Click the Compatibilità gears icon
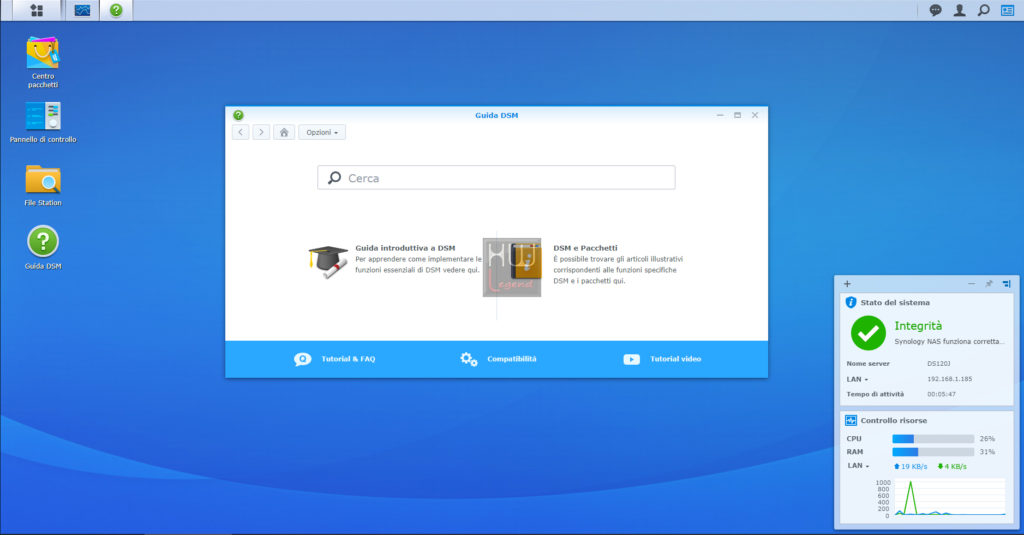The height and width of the screenshot is (535, 1024). 468,359
